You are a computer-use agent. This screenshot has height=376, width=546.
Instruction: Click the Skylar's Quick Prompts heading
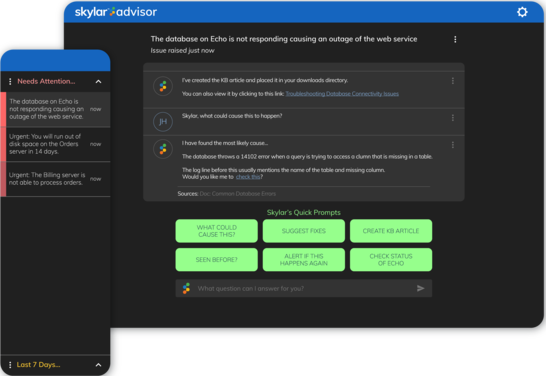(x=304, y=212)
